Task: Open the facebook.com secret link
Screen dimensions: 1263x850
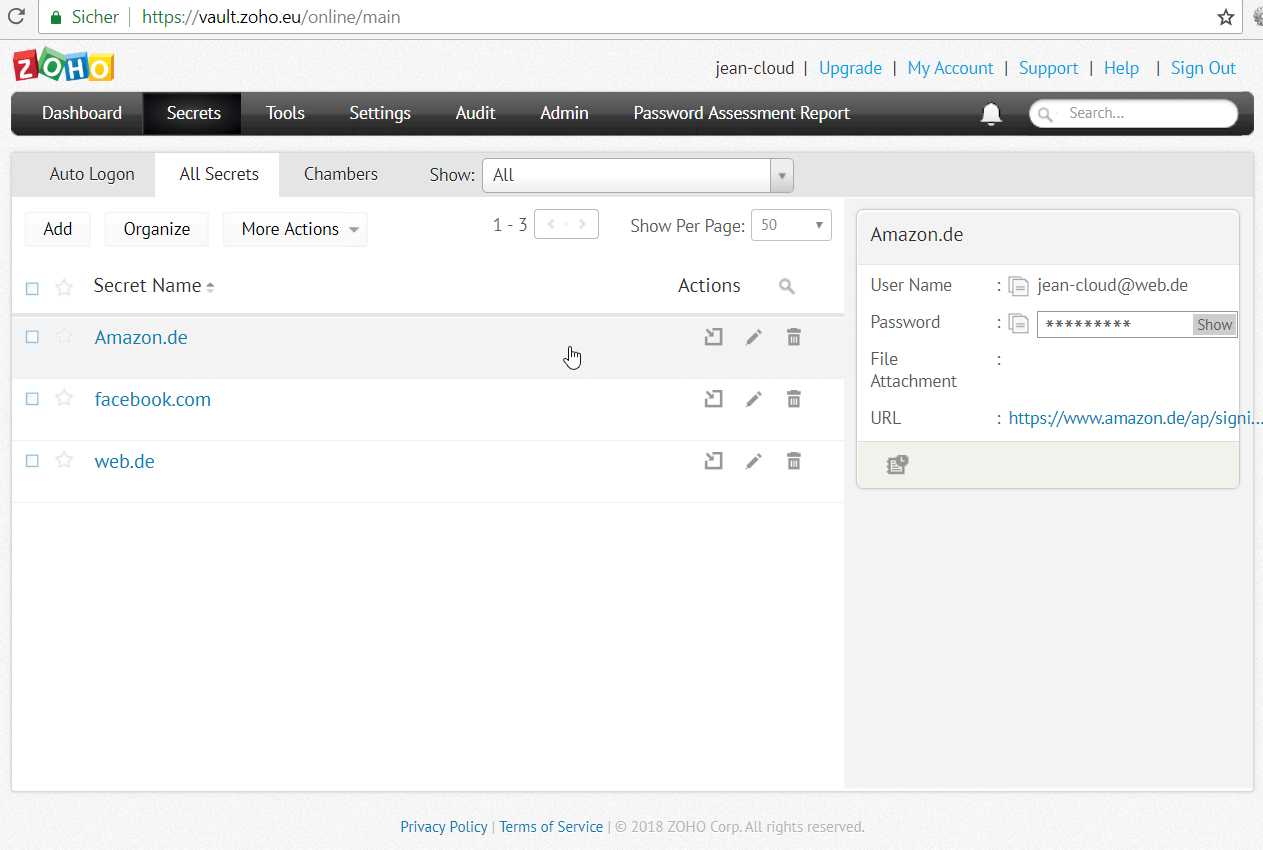Action: click(152, 399)
